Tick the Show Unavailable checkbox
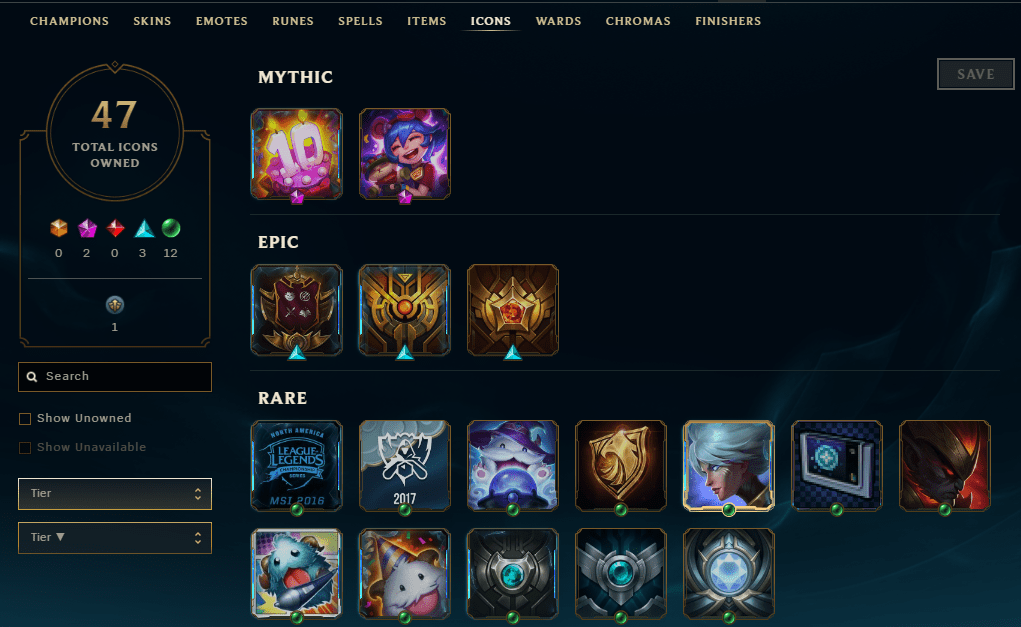Image resolution: width=1021 pixels, height=627 pixels. pos(25,448)
